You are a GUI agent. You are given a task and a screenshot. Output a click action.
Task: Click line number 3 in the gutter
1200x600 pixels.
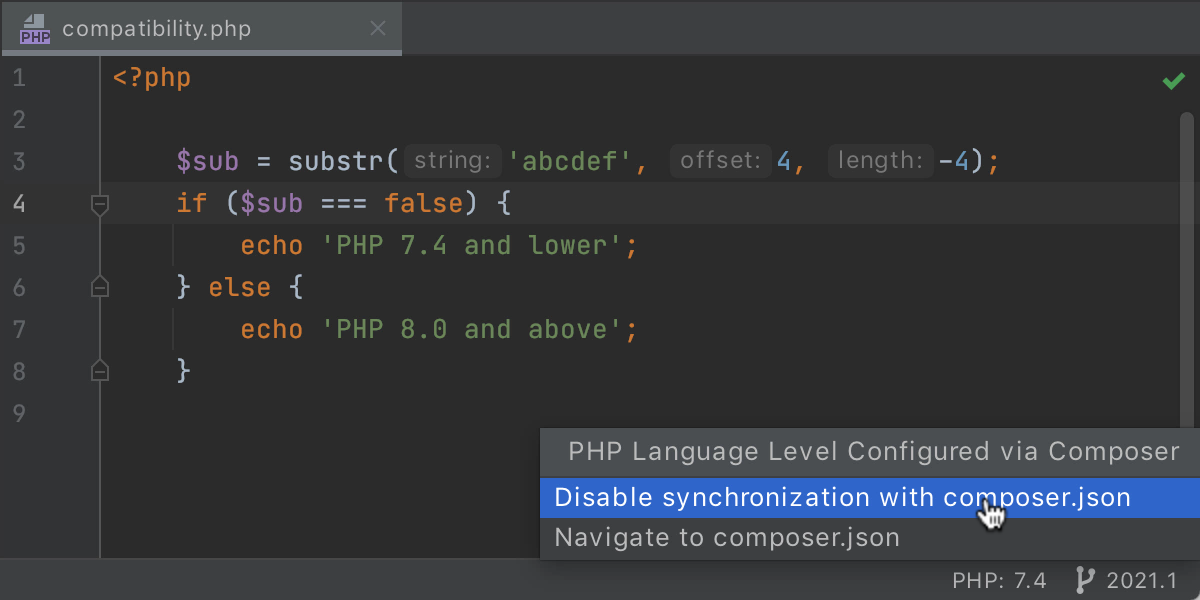pyautogui.click(x=19, y=161)
